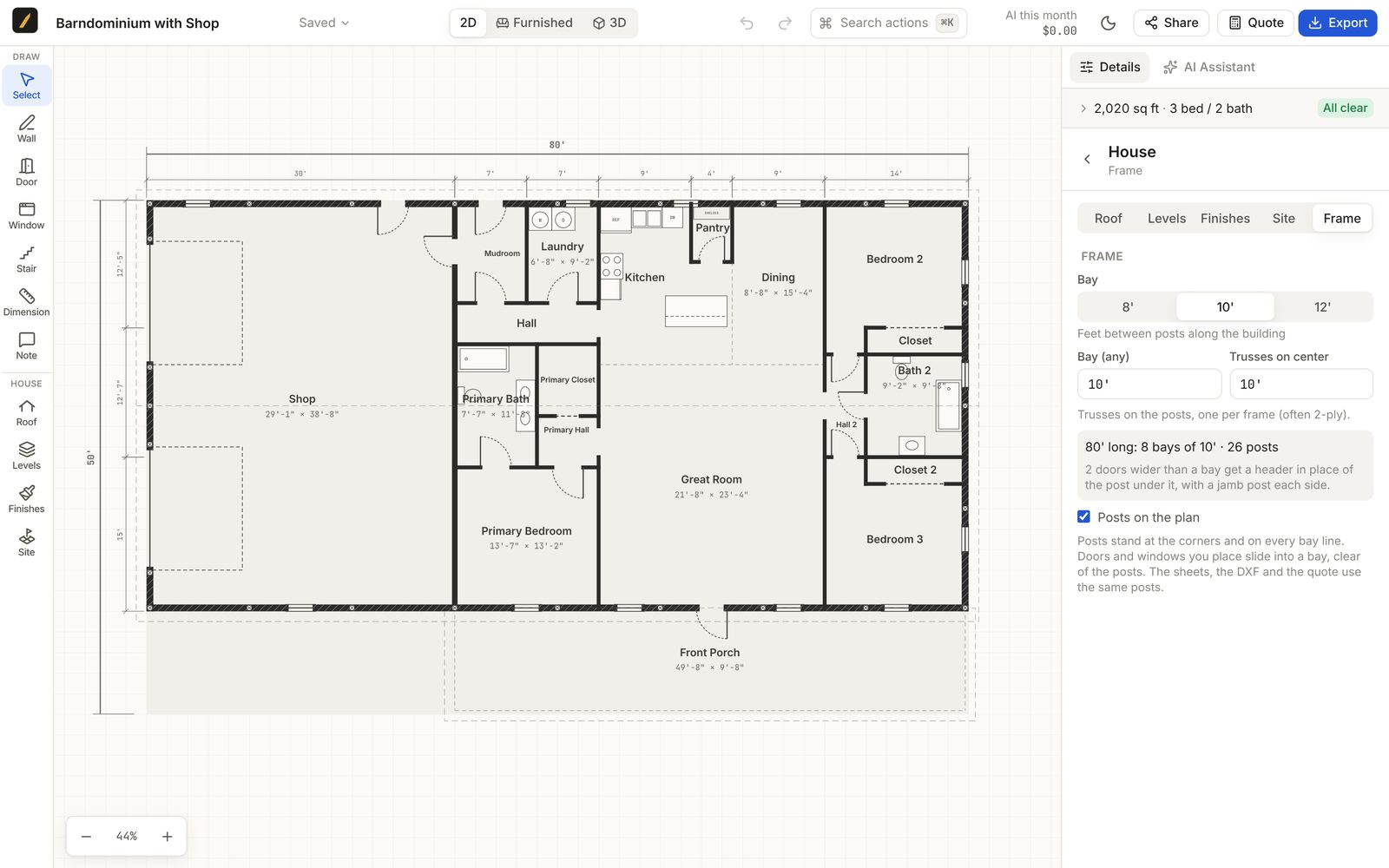Click the Undo arrow
This screenshot has height=868, width=1389.
747,23
